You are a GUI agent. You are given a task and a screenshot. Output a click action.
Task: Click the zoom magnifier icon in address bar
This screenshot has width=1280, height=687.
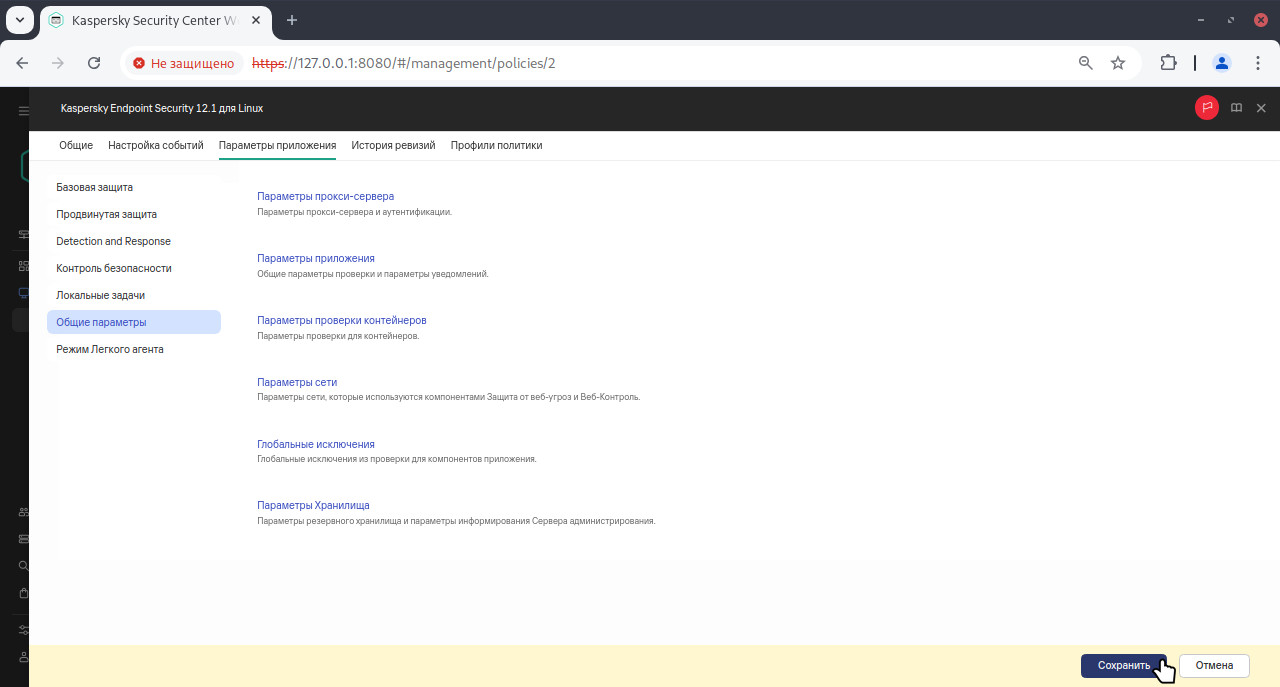click(1086, 63)
